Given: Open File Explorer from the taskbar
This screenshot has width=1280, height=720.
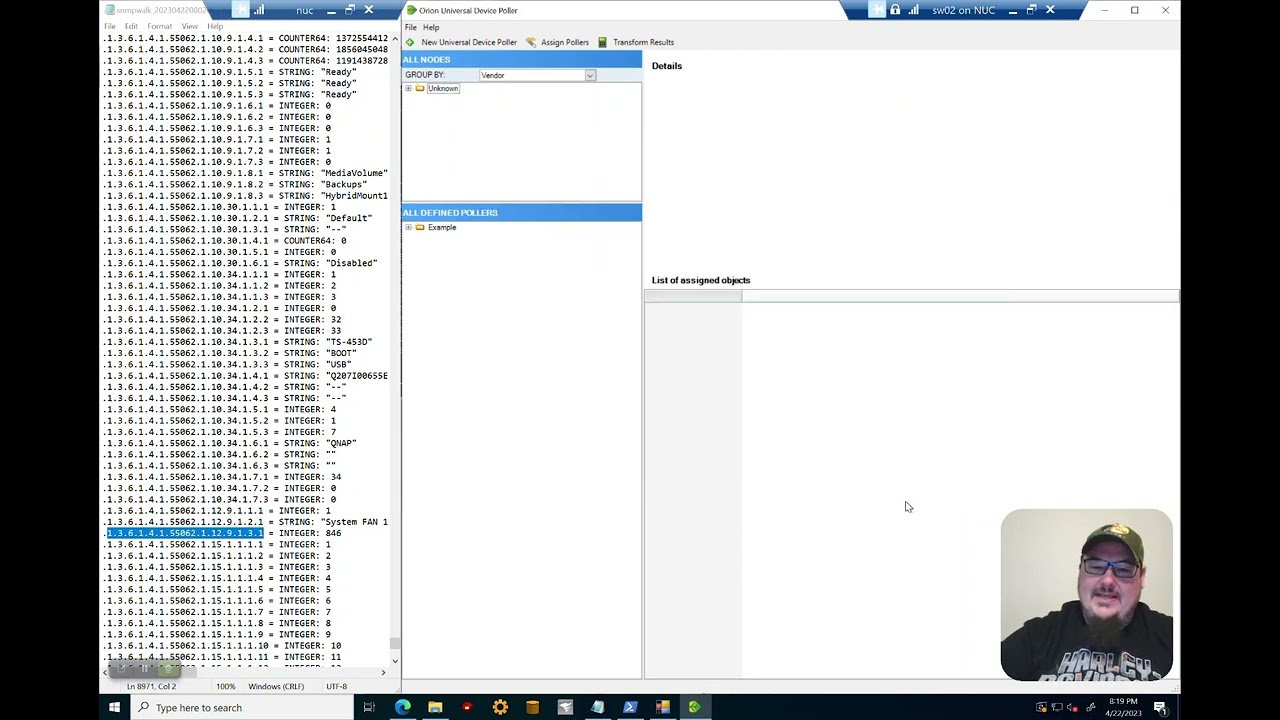Looking at the screenshot, I should 435,708.
